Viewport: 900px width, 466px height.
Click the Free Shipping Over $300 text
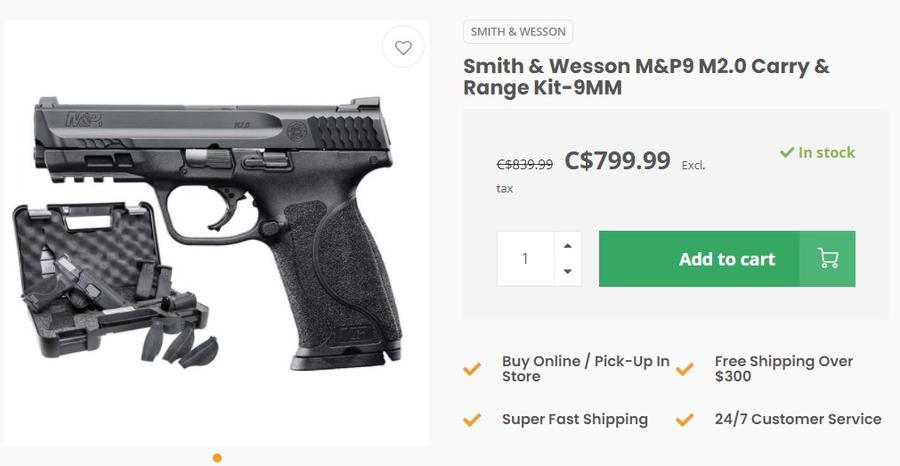(x=784, y=369)
